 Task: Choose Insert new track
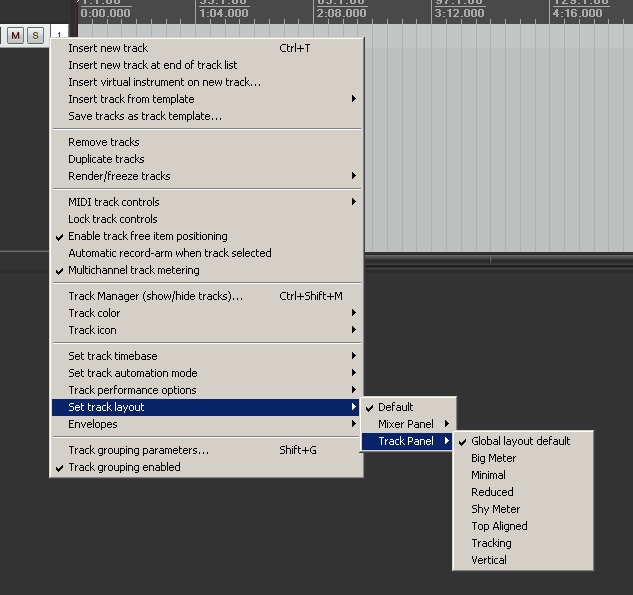coord(108,48)
